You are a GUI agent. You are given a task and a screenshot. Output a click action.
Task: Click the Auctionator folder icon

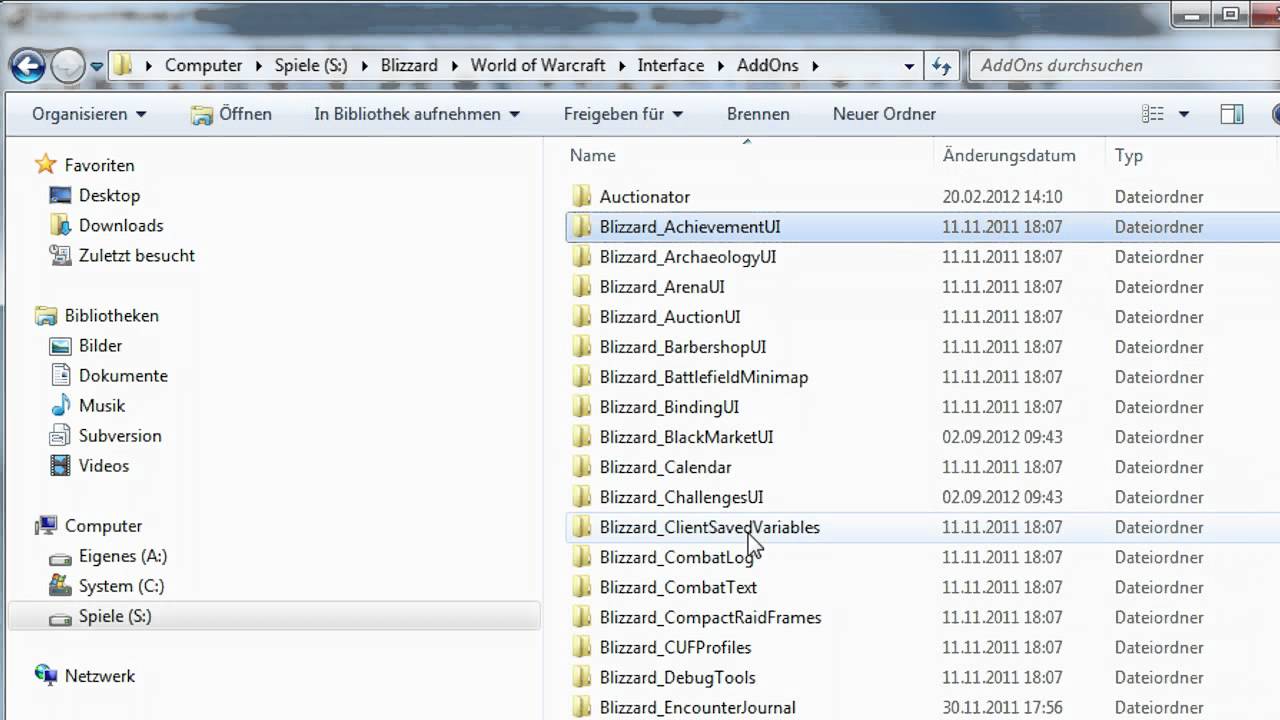(582, 197)
